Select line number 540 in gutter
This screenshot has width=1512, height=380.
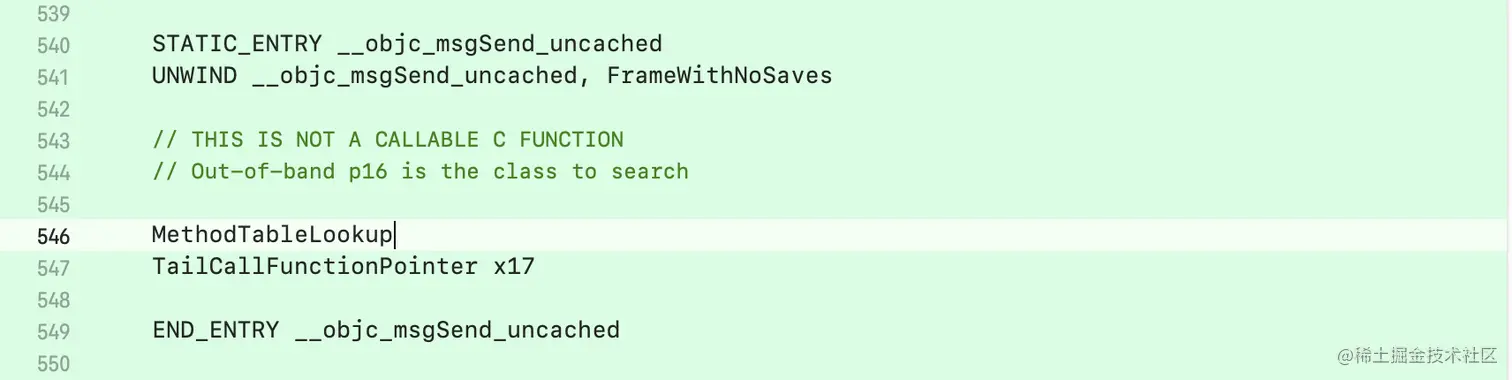(53, 45)
